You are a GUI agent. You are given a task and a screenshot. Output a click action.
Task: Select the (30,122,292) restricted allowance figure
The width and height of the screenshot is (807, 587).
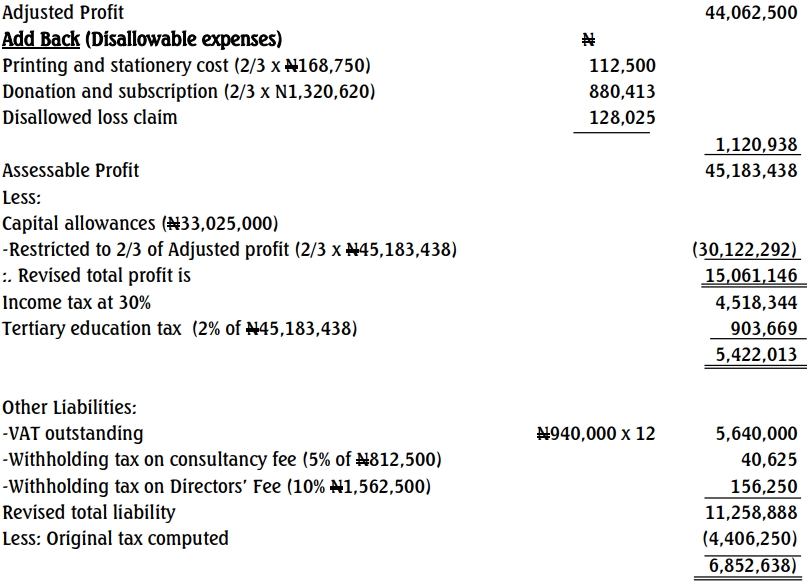tap(745, 249)
